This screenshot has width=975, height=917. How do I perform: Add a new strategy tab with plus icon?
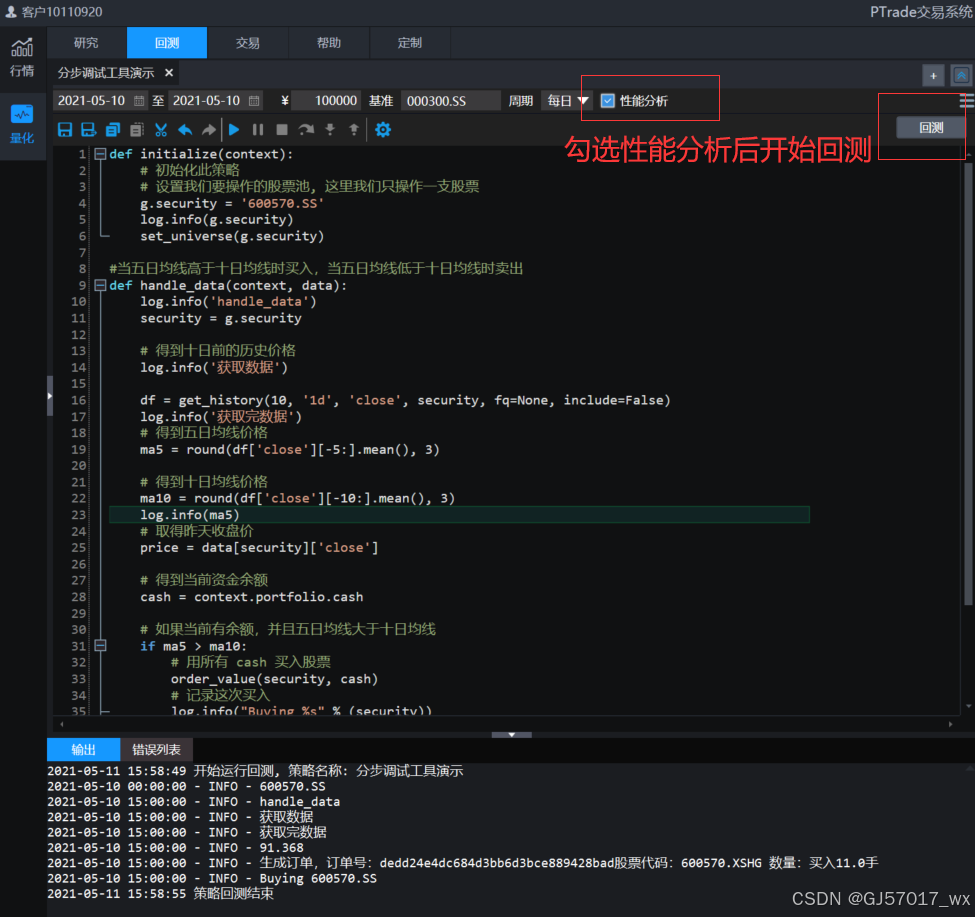point(933,76)
